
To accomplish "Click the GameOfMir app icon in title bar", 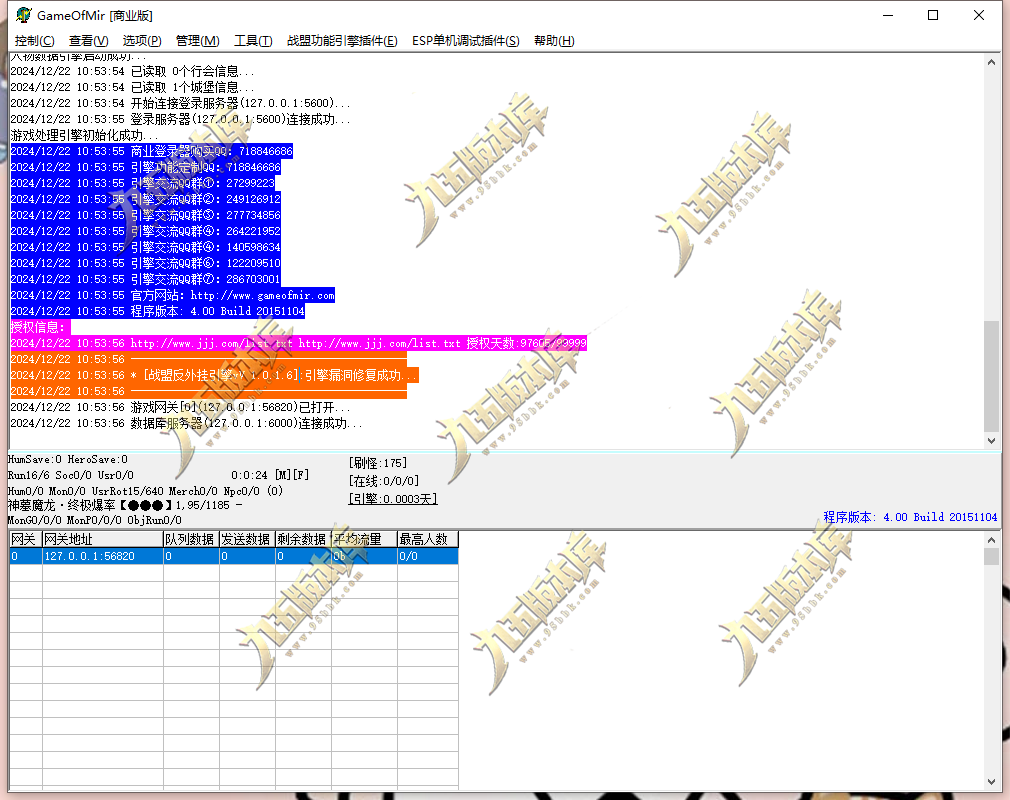I will [23, 15].
